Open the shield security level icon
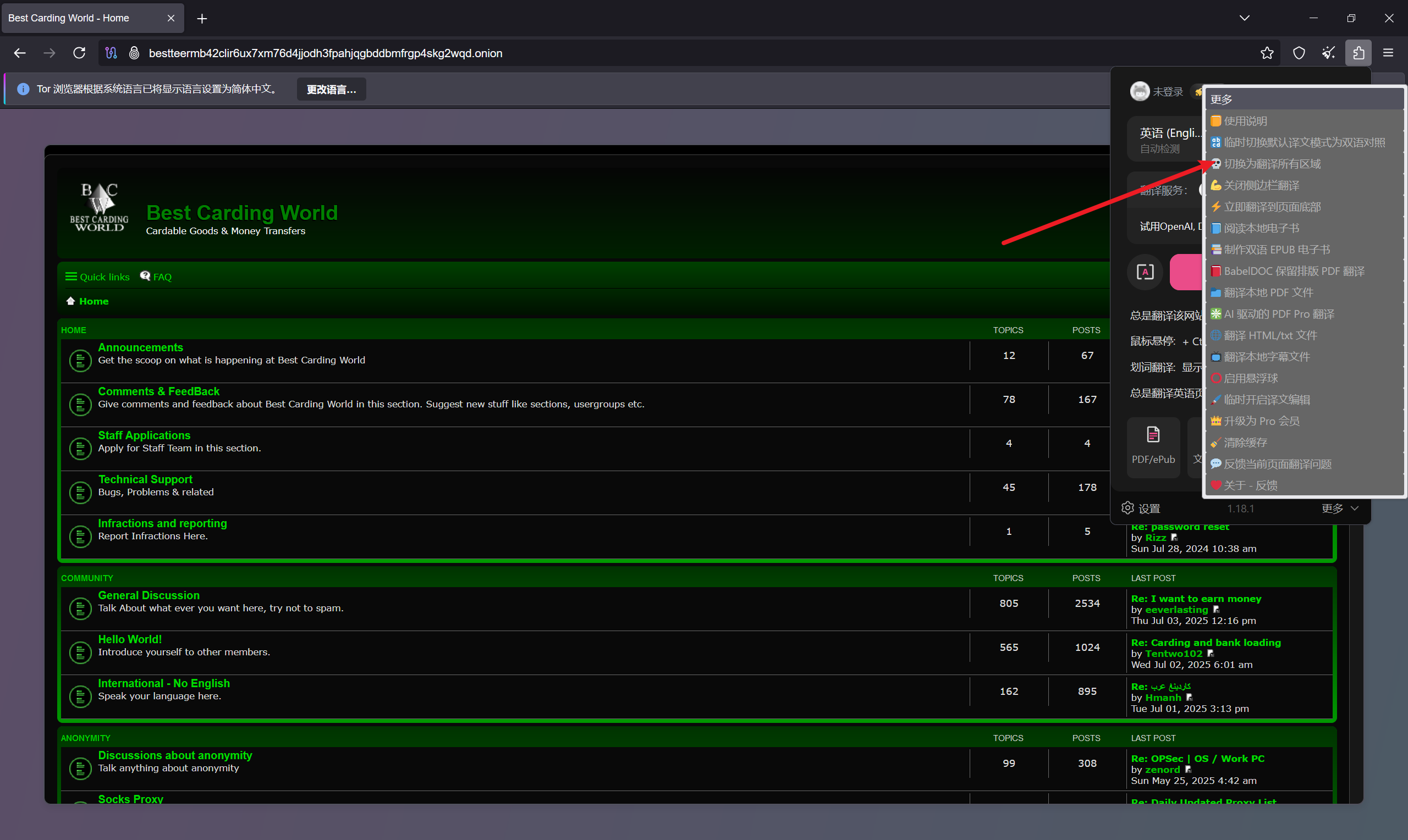The width and height of the screenshot is (1408, 840). 1299,53
